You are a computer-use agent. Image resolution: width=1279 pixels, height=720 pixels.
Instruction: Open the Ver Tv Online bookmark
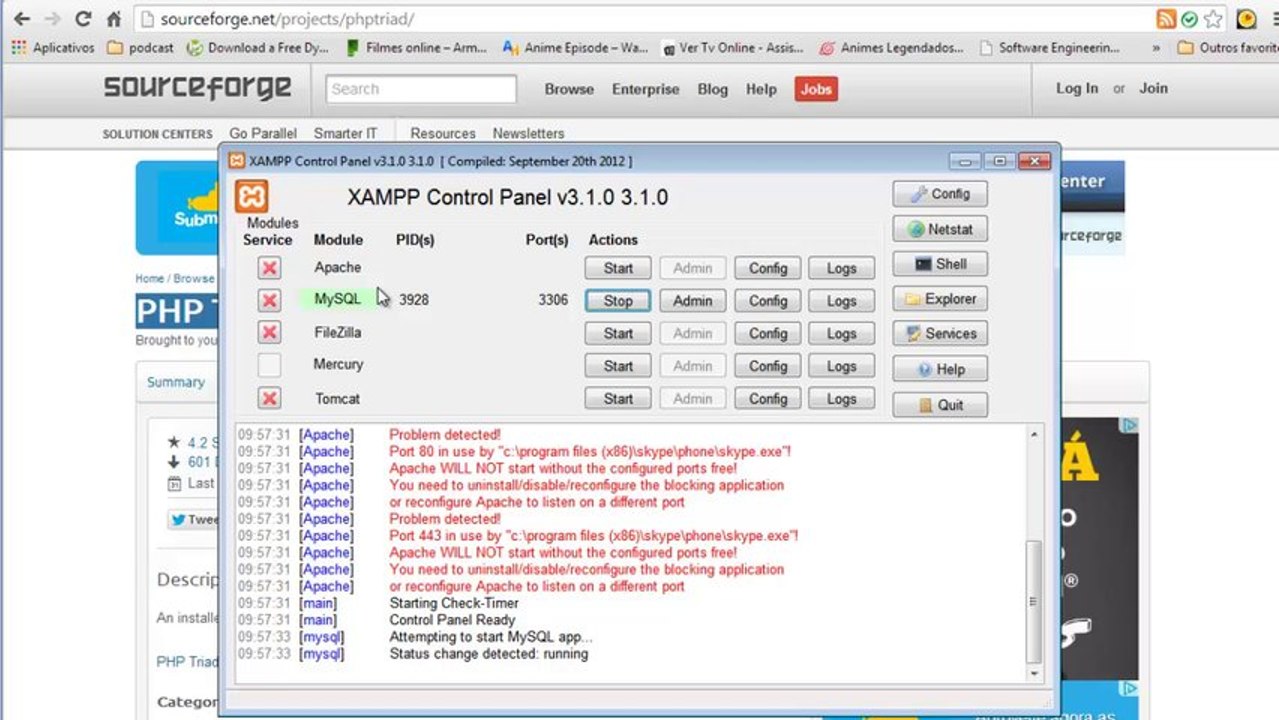tap(734, 47)
